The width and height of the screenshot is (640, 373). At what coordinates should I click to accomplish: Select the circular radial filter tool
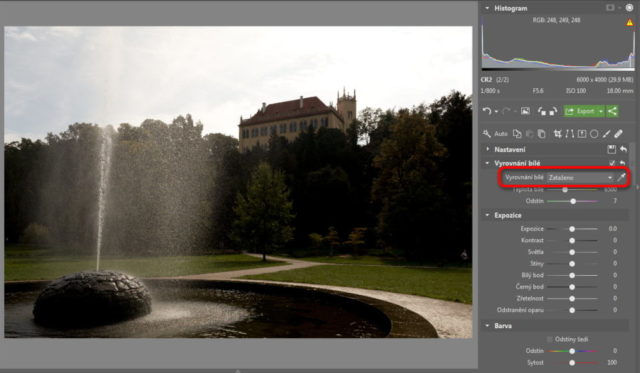(594, 133)
